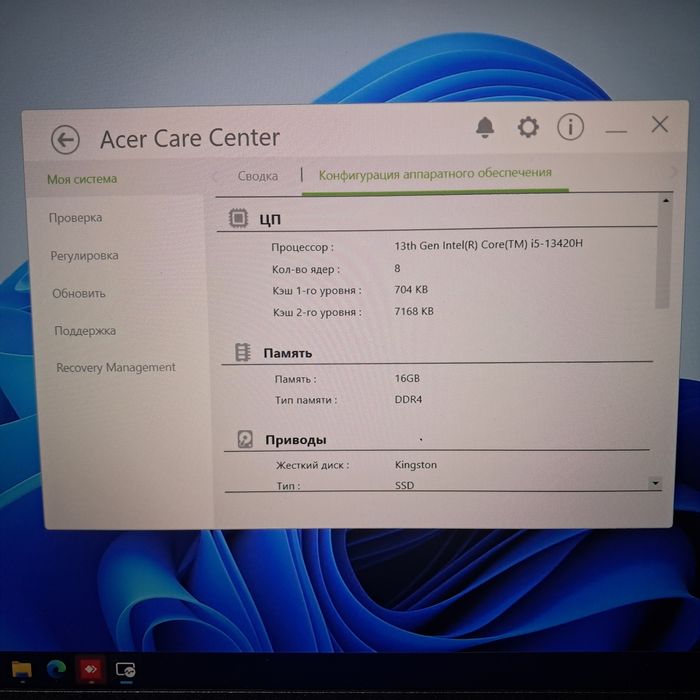Image resolution: width=700 pixels, height=700 pixels.
Task: Click the Кэш 2-го уровня label
Action: point(317,312)
